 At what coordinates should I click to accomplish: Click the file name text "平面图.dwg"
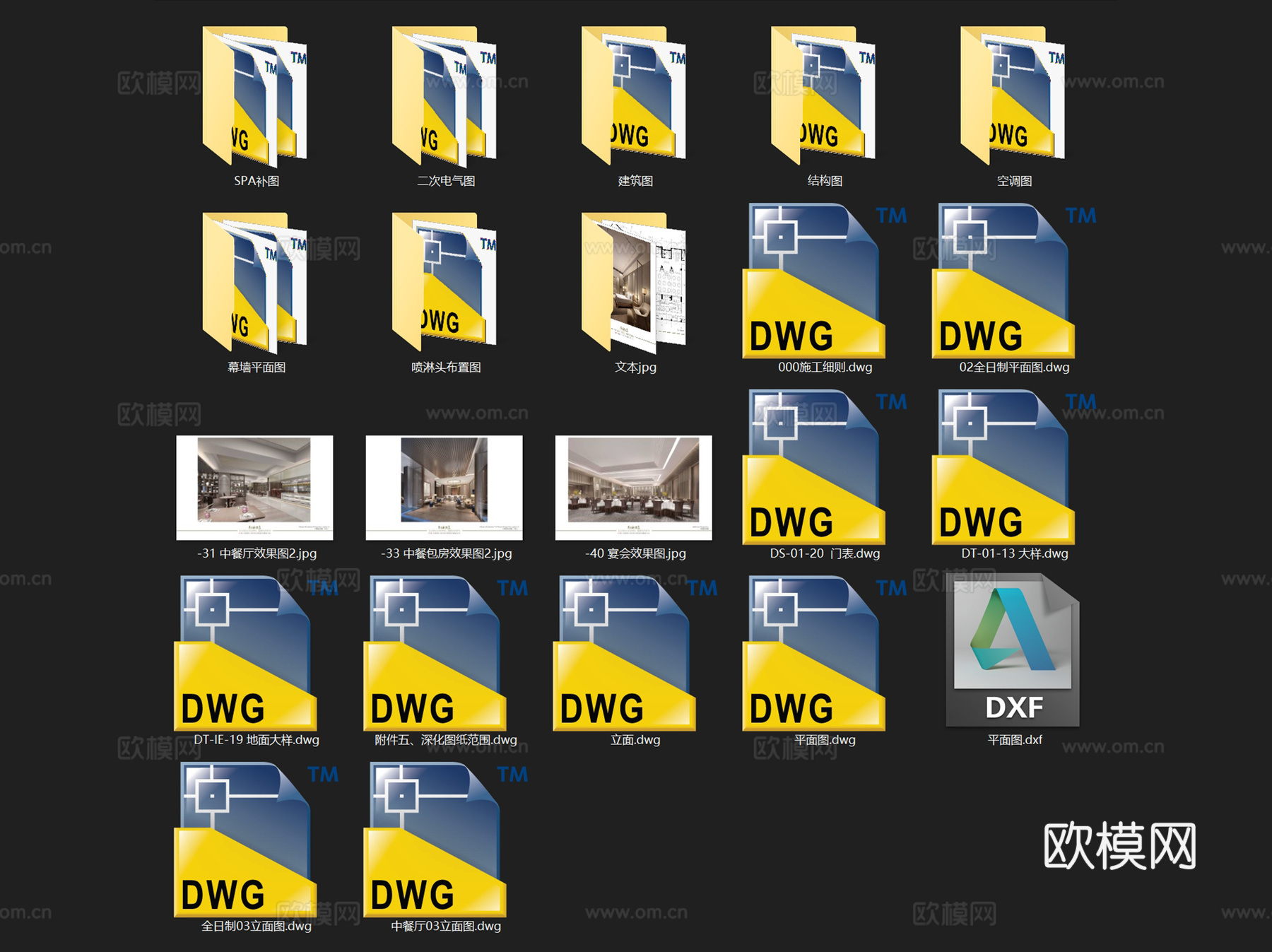(825, 740)
